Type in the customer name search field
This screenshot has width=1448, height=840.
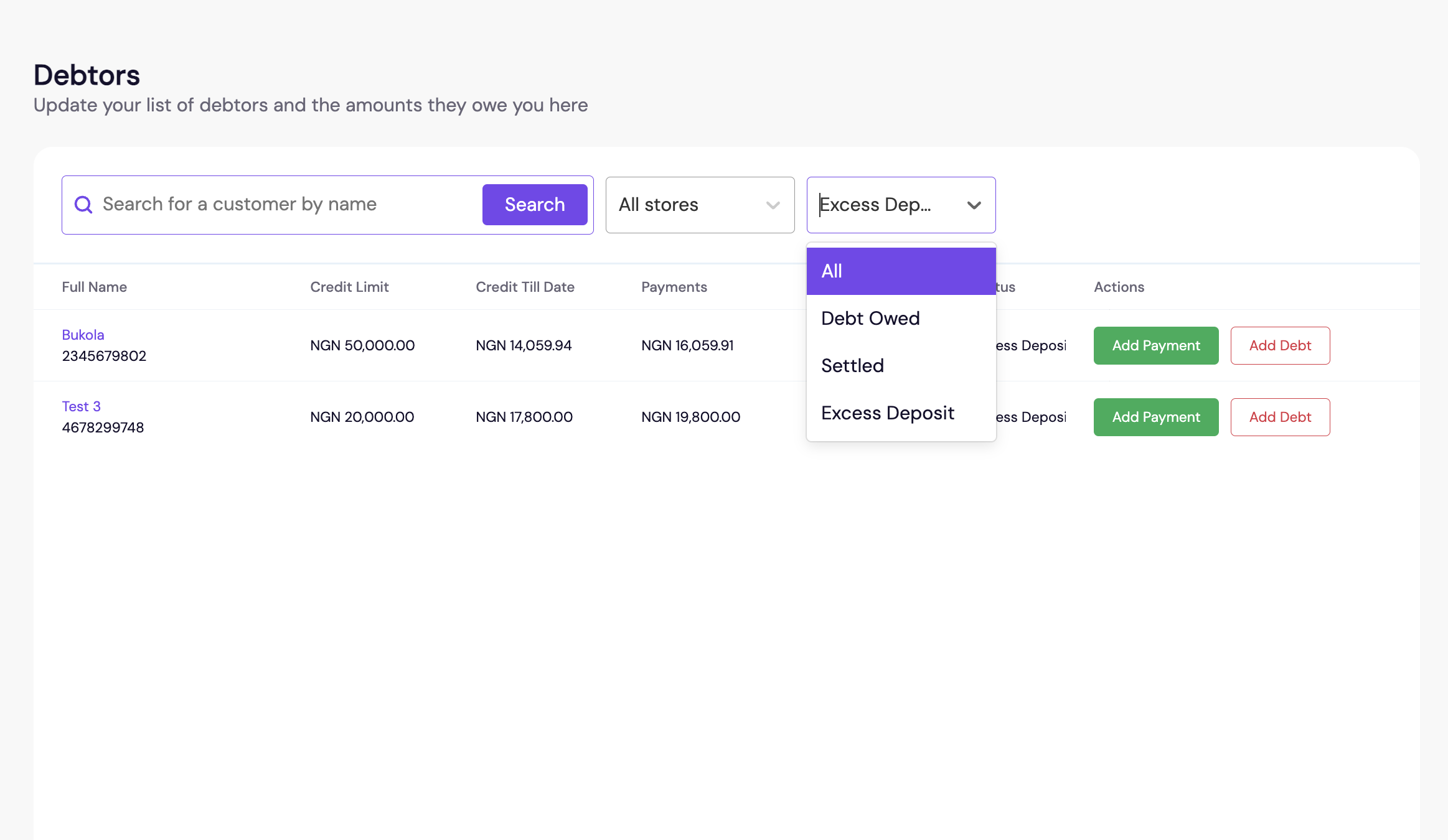[x=286, y=205]
